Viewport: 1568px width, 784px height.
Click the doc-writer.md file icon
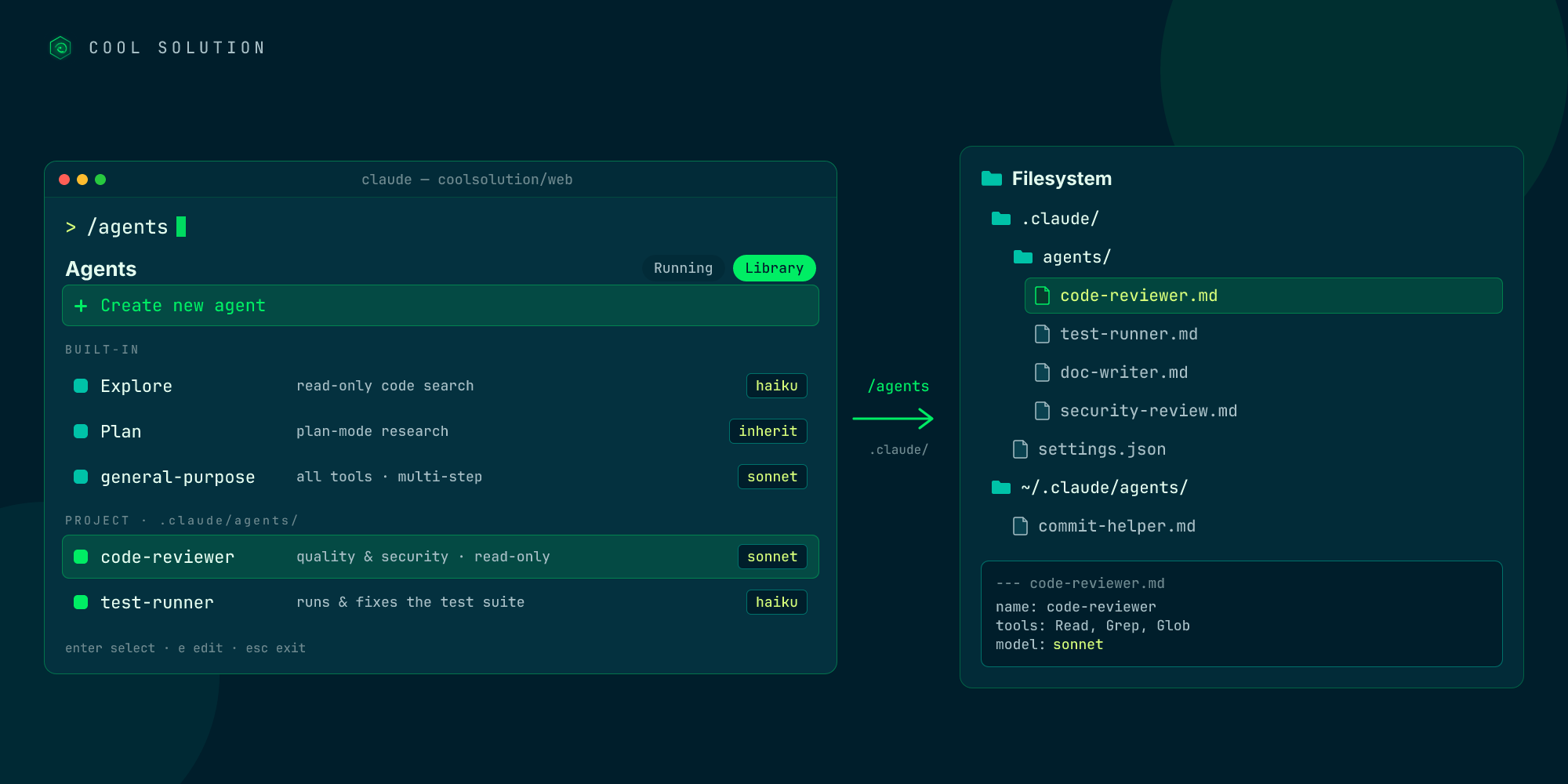[x=1043, y=372]
